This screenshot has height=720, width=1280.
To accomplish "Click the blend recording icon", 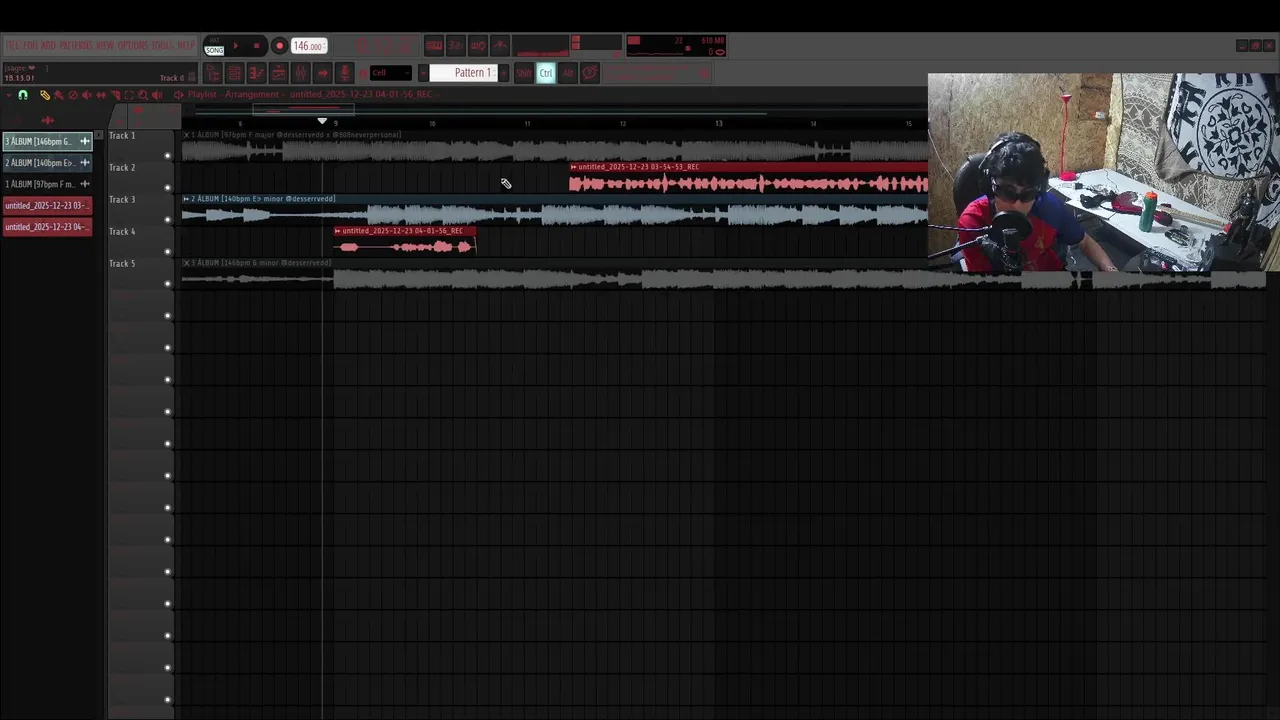I will pyautogui.click(x=500, y=46).
